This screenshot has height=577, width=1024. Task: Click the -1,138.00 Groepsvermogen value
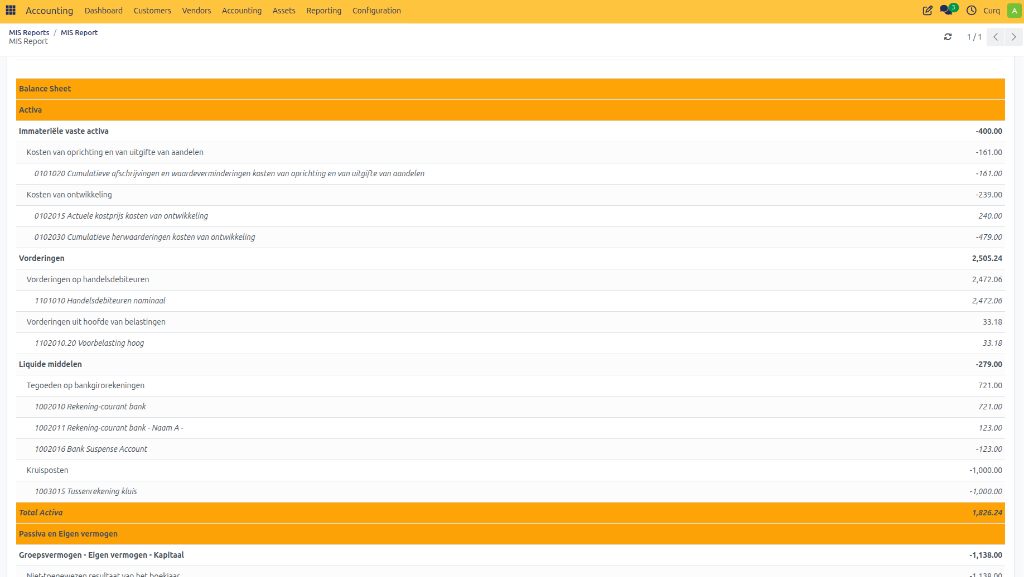point(985,555)
